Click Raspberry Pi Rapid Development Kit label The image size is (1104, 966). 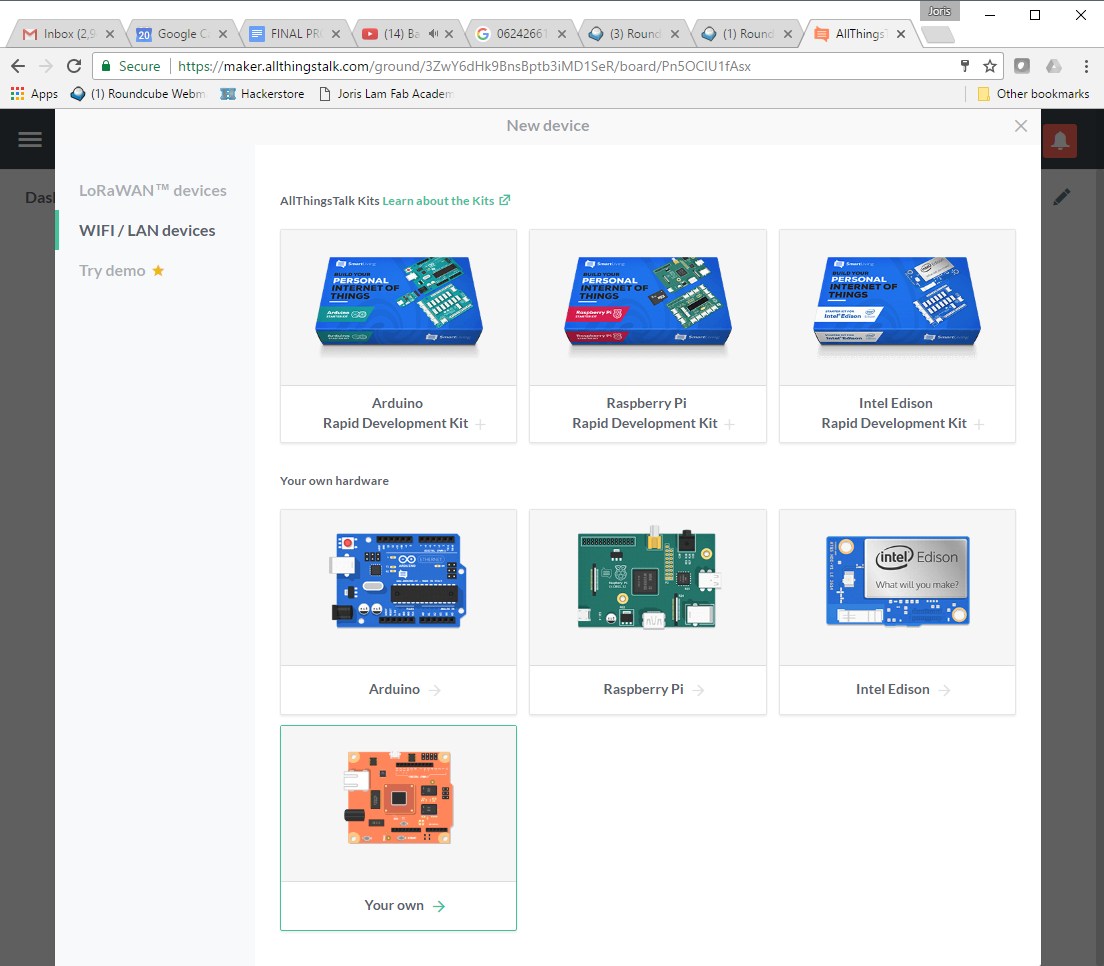(x=646, y=413)
